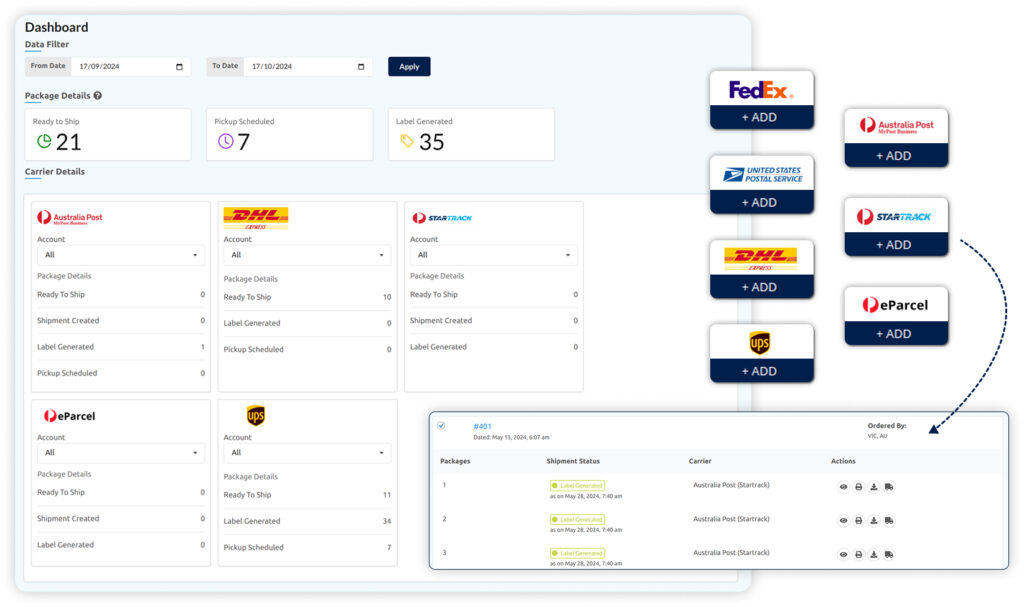The width and height of the screenshot is (1024, 607).
Task: Open order #401 details link
Action: click(x=484, y=425)
